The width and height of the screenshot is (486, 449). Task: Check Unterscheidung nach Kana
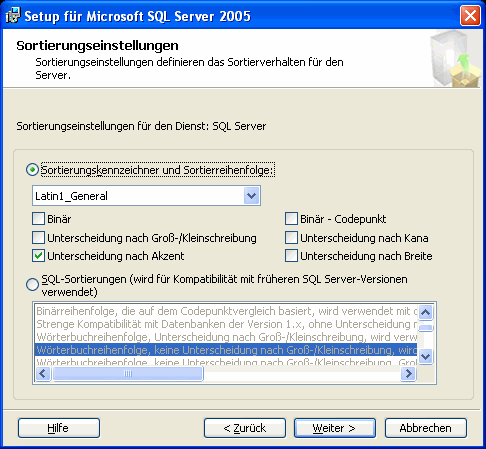click(x=291, y=238)
